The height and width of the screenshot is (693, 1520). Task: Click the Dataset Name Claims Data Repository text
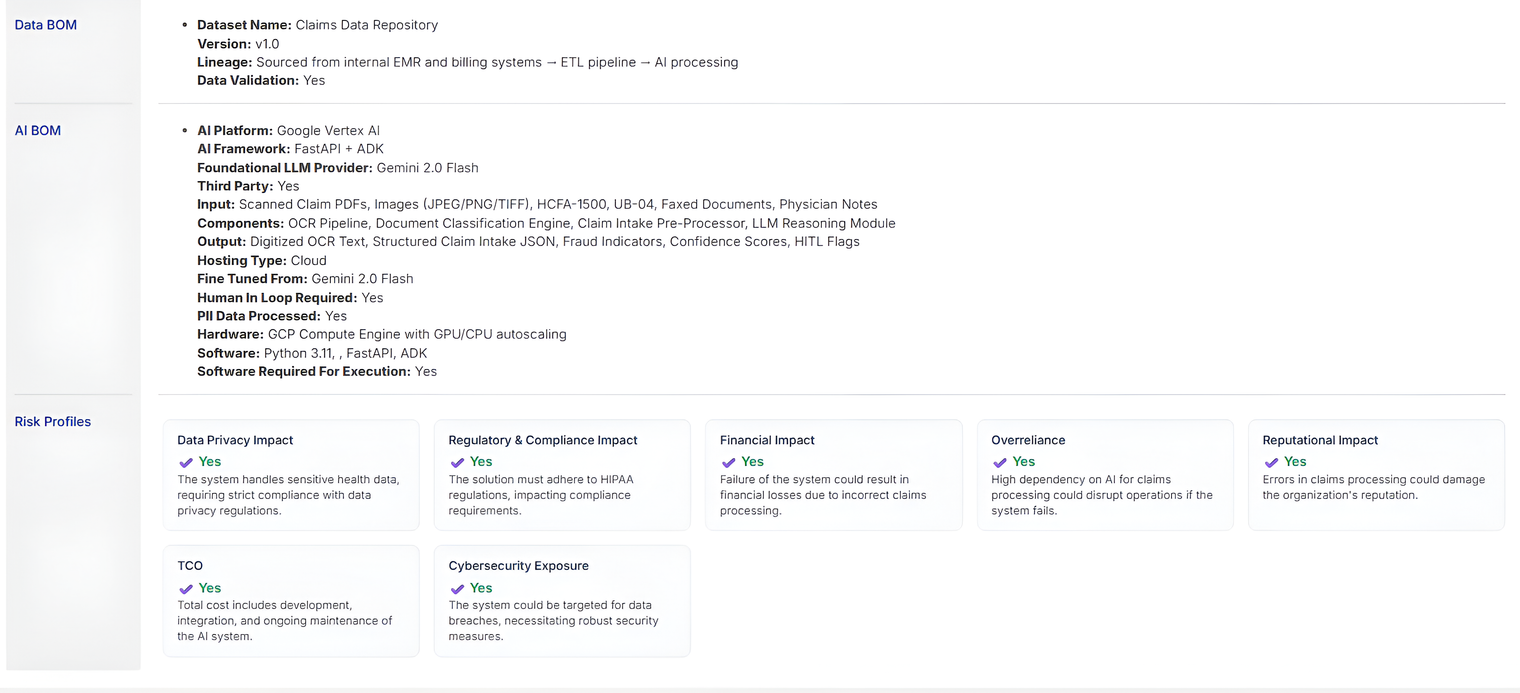pyautogui.click(x=318, y=25)
